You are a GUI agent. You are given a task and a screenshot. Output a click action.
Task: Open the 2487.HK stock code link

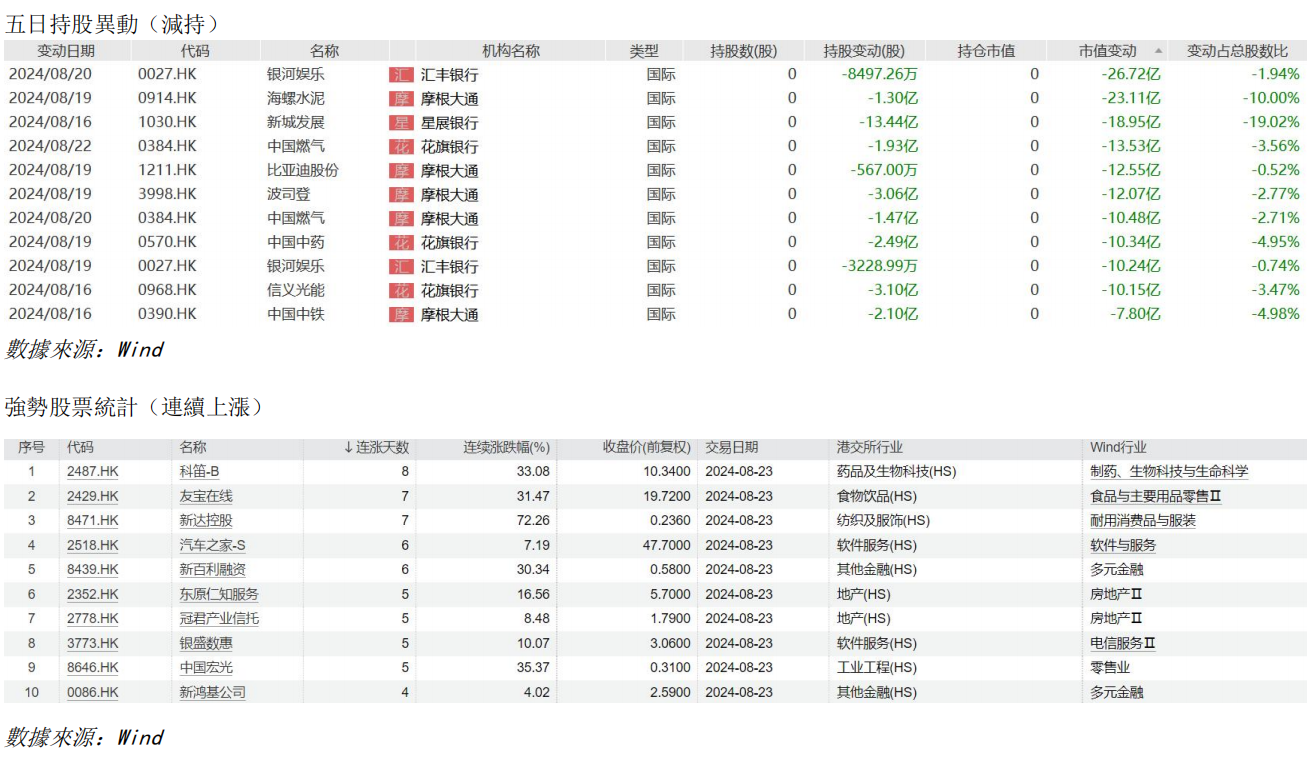coord(92,472)
